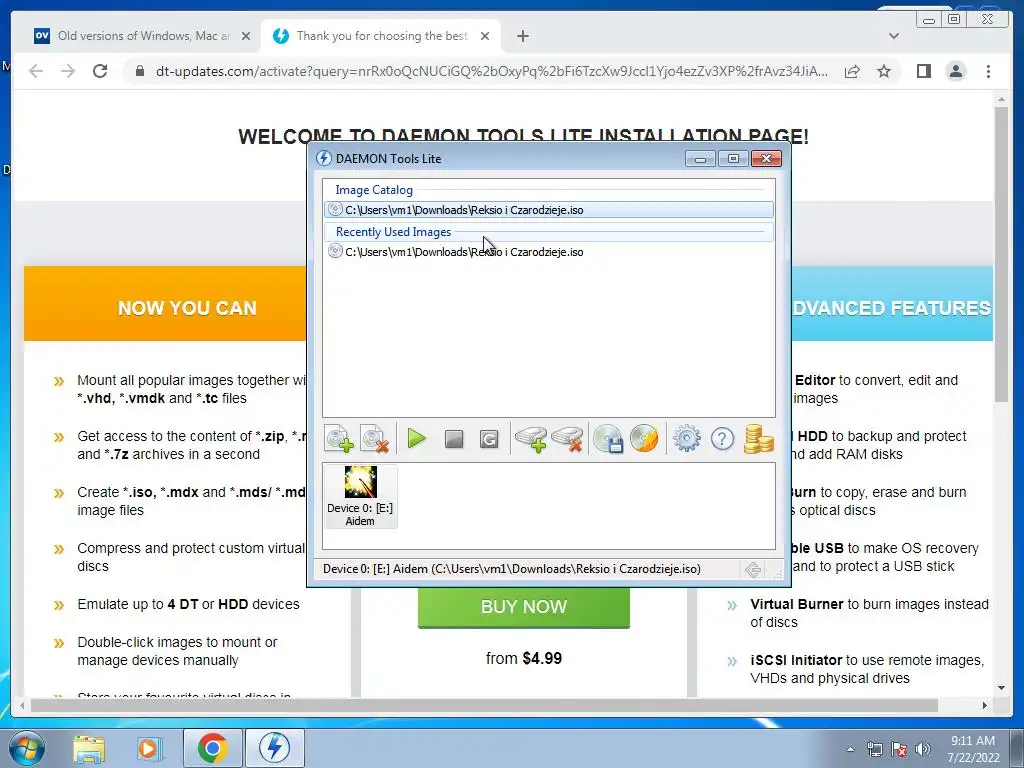Click the NOW YOU CAN orange banner

tap(165, 304)
